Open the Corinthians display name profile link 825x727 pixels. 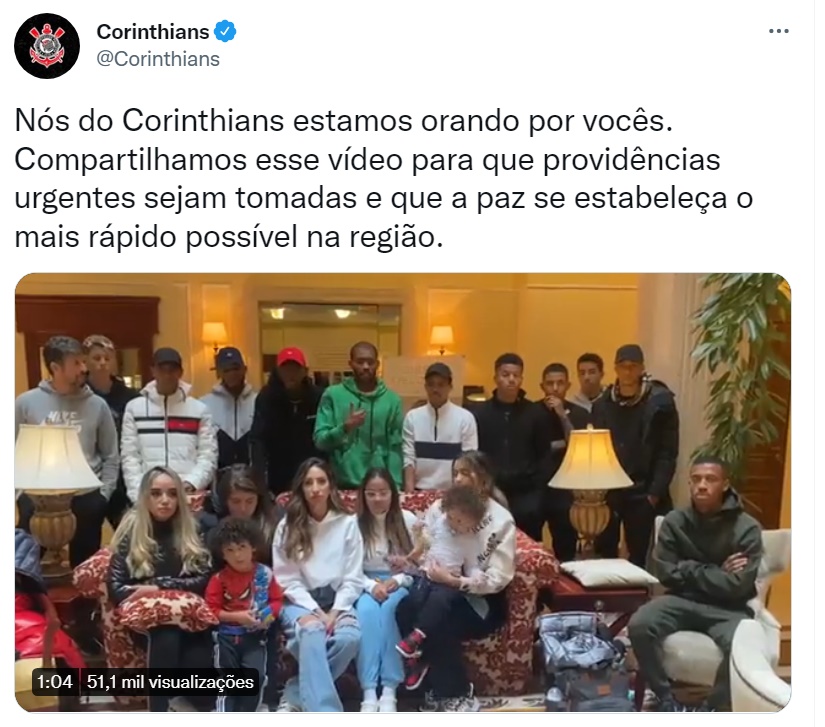(x=153, y=32)
